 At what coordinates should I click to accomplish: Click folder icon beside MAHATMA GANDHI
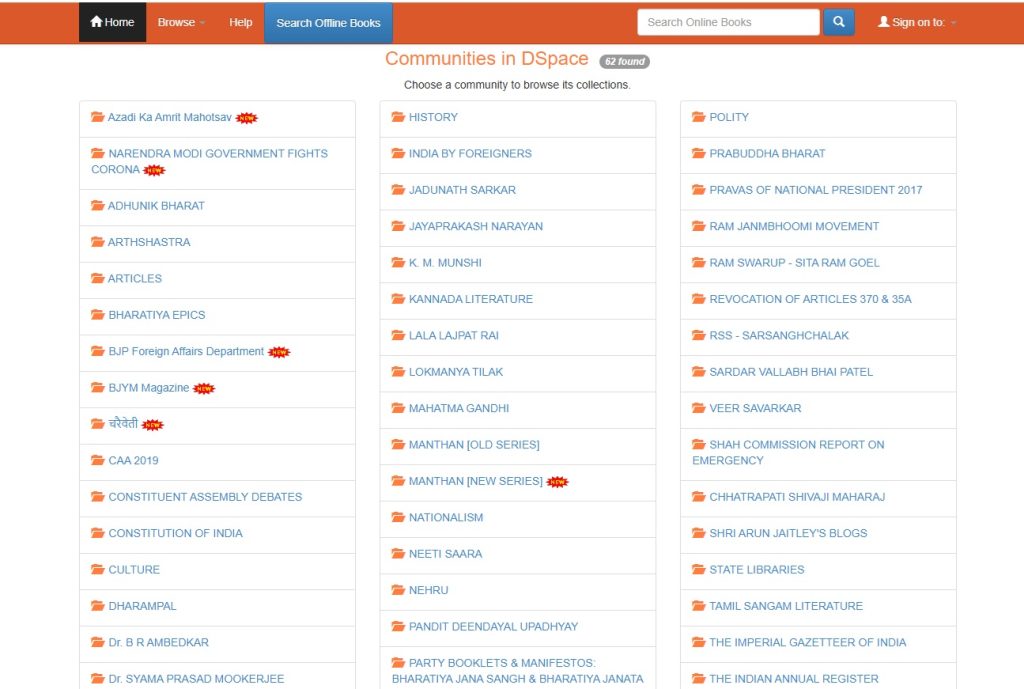click(398, 408)
